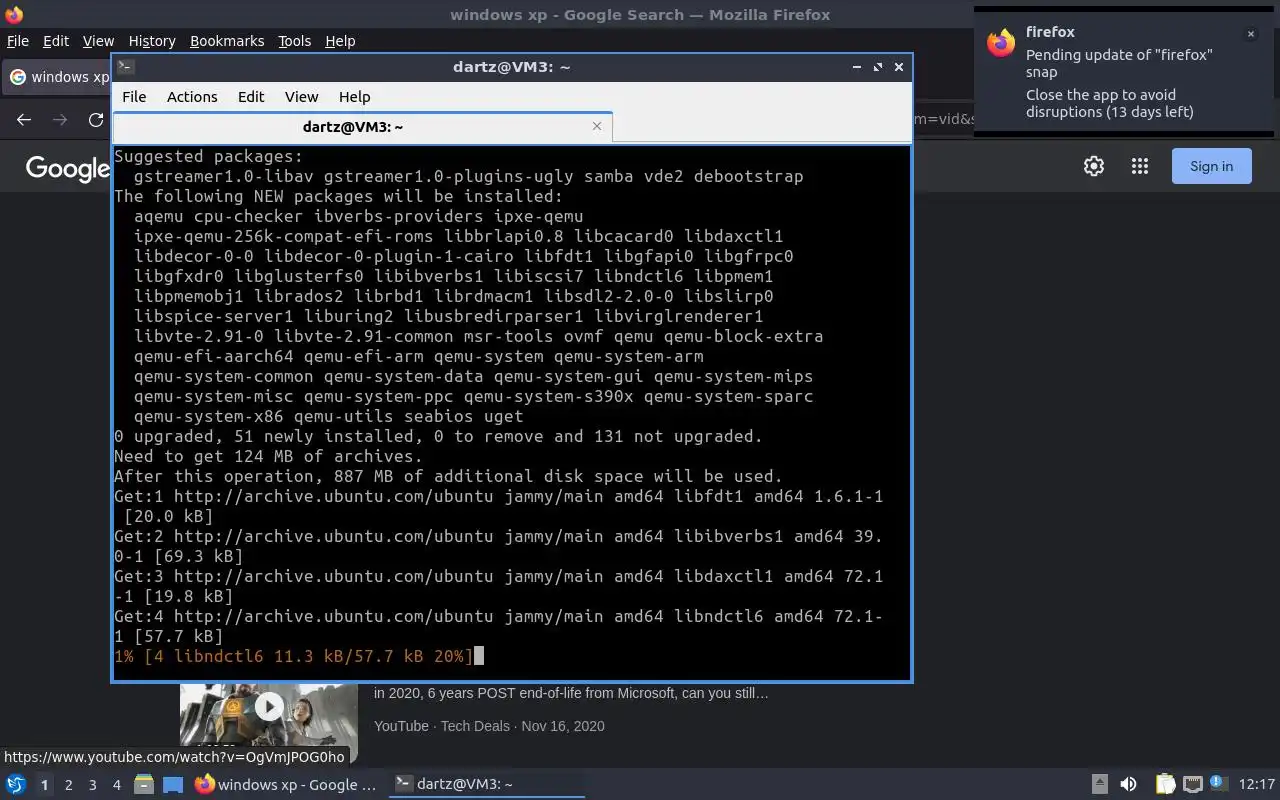Select workspace 1 in the pager
The width and height of the screenshot is (1280, 800).
click(44, 785)
